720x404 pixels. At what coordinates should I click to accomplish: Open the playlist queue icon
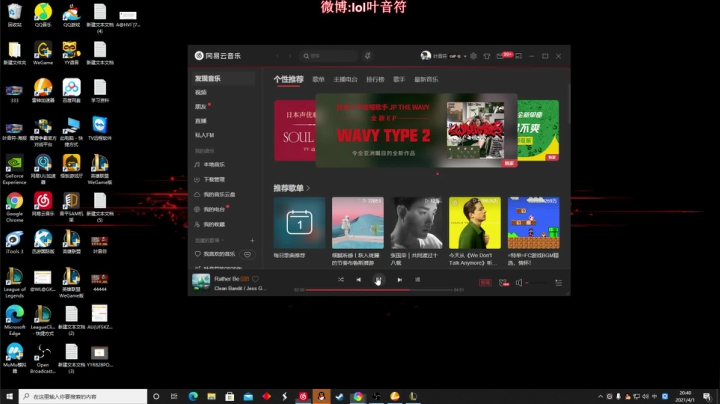click(558, 283)
